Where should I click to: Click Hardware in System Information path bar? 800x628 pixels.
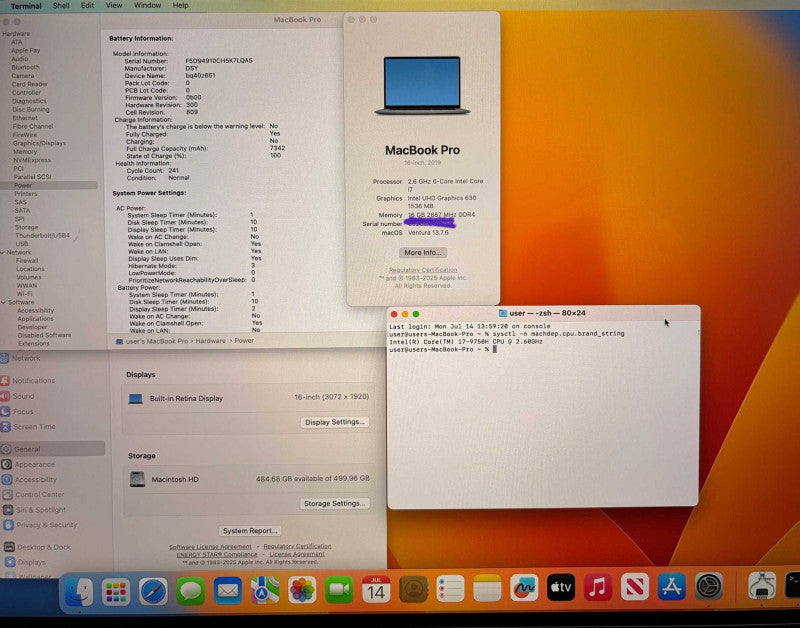point(210,341)
